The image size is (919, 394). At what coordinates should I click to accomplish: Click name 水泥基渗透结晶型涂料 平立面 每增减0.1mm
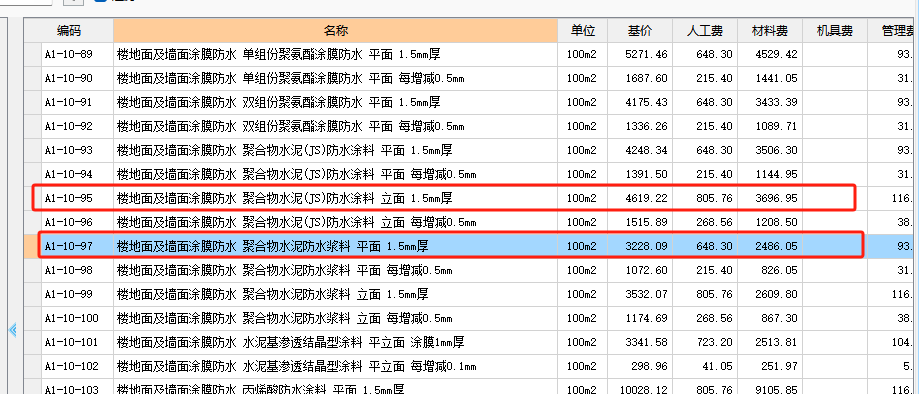pos(359,366)
